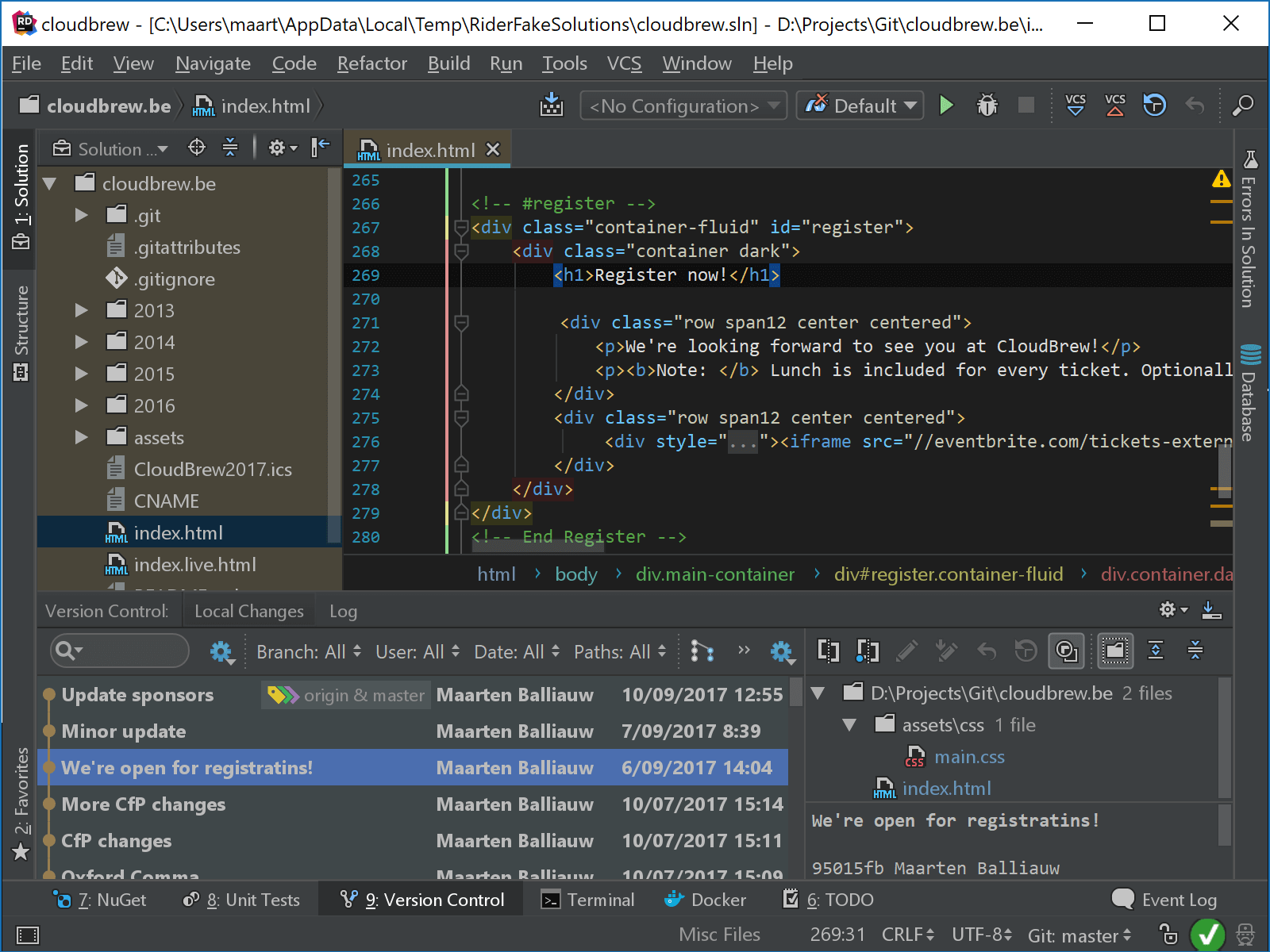The width and height of the screenshot is (1270, 952).
Task: Open the User: All filter dropdown
Action: 418,651
